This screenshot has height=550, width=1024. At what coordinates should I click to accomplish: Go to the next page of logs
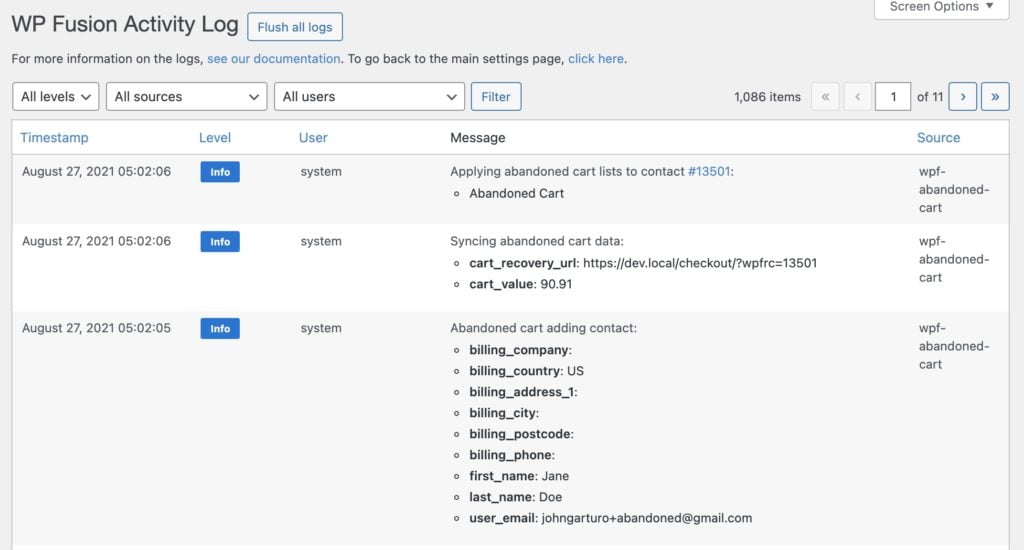click(x=963, y=97)
